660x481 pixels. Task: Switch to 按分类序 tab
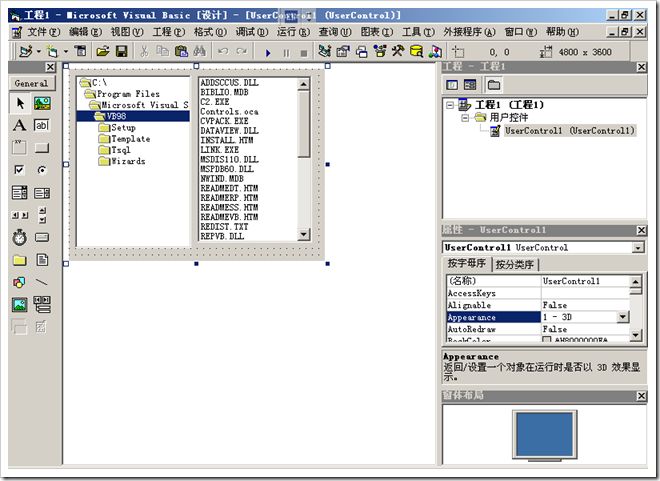pos(514,265)
